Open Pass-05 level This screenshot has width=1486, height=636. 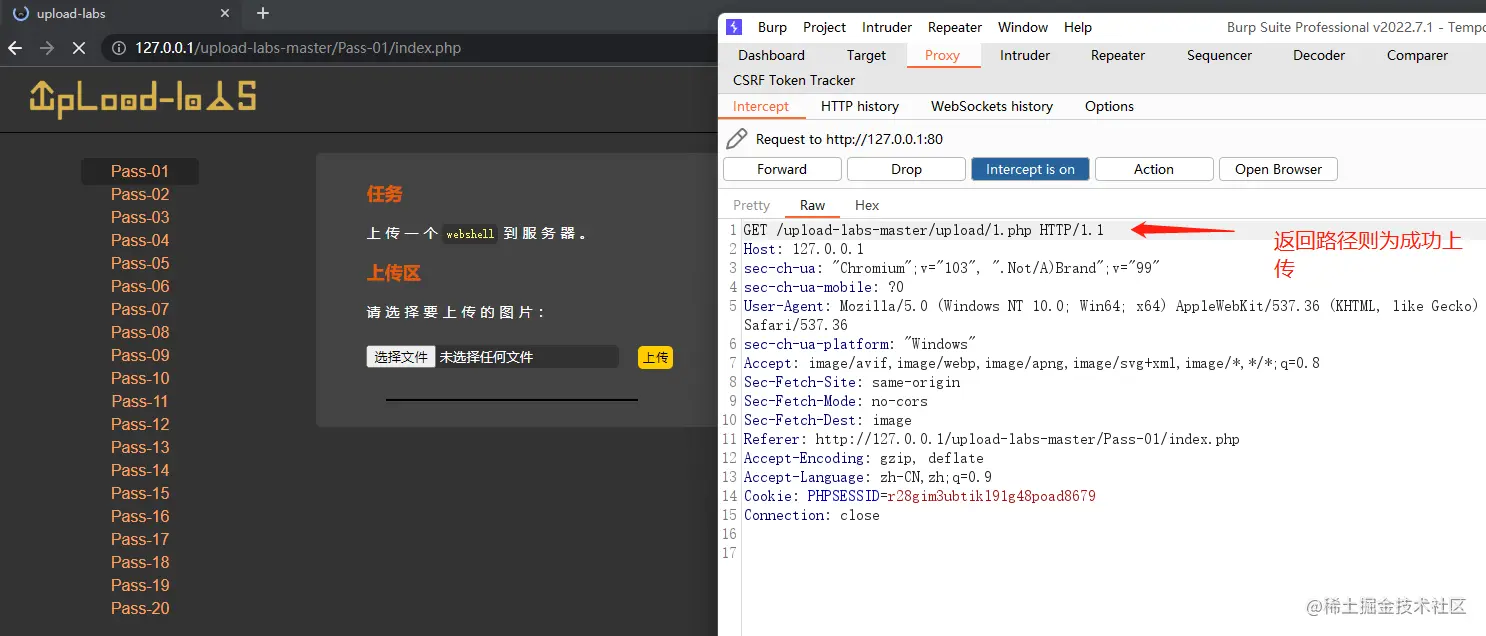140,263
